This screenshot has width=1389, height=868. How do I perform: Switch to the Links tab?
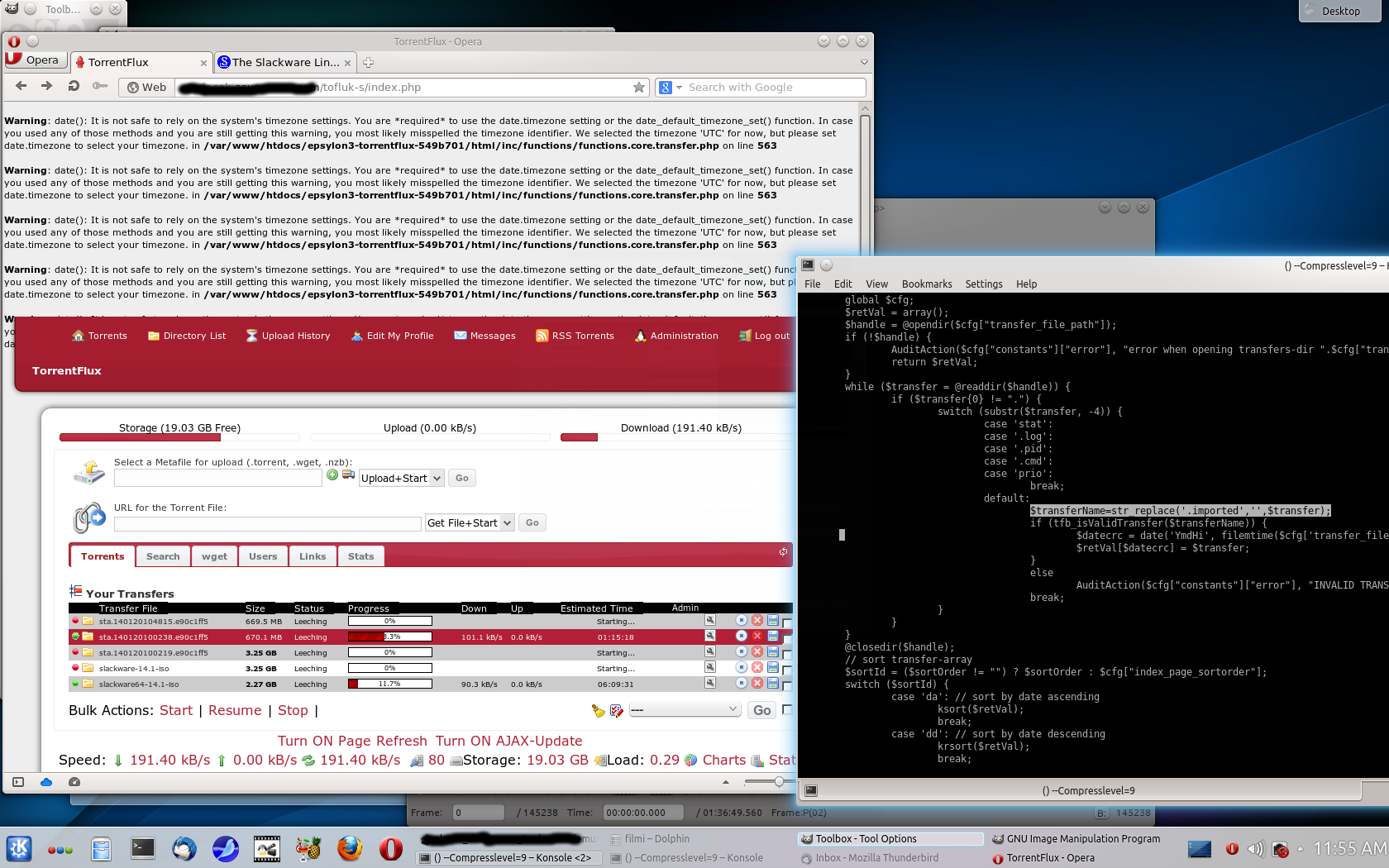pyautogui.click(x=313, y=556)
